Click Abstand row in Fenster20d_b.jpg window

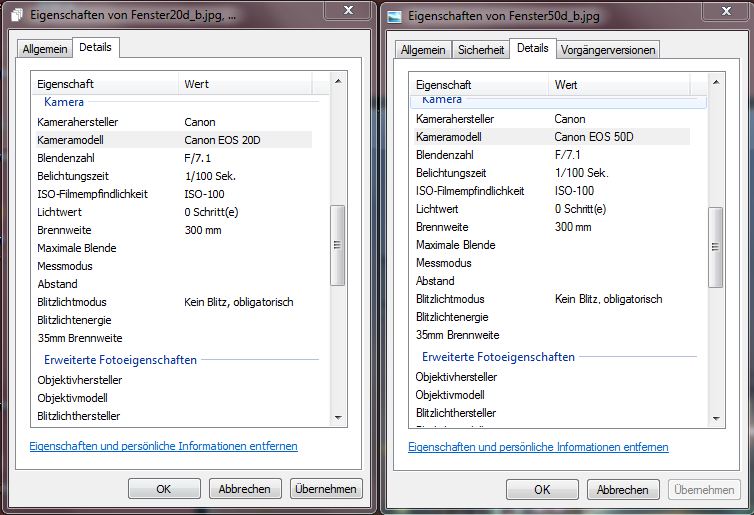click(x=174, y=284)
